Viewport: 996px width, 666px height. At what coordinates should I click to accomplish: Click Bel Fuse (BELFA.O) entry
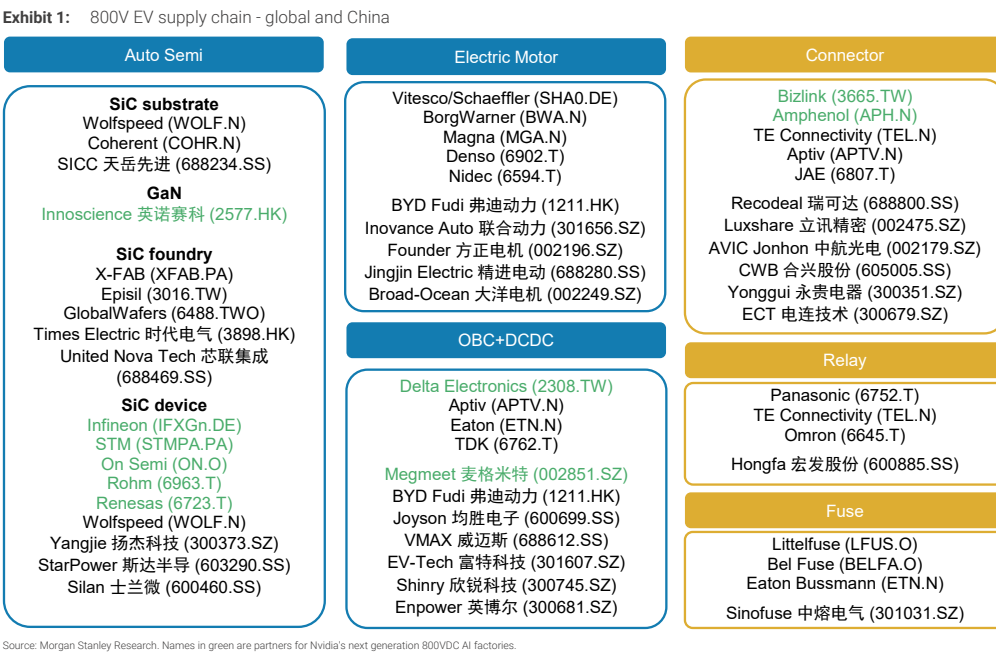[844, 564]
